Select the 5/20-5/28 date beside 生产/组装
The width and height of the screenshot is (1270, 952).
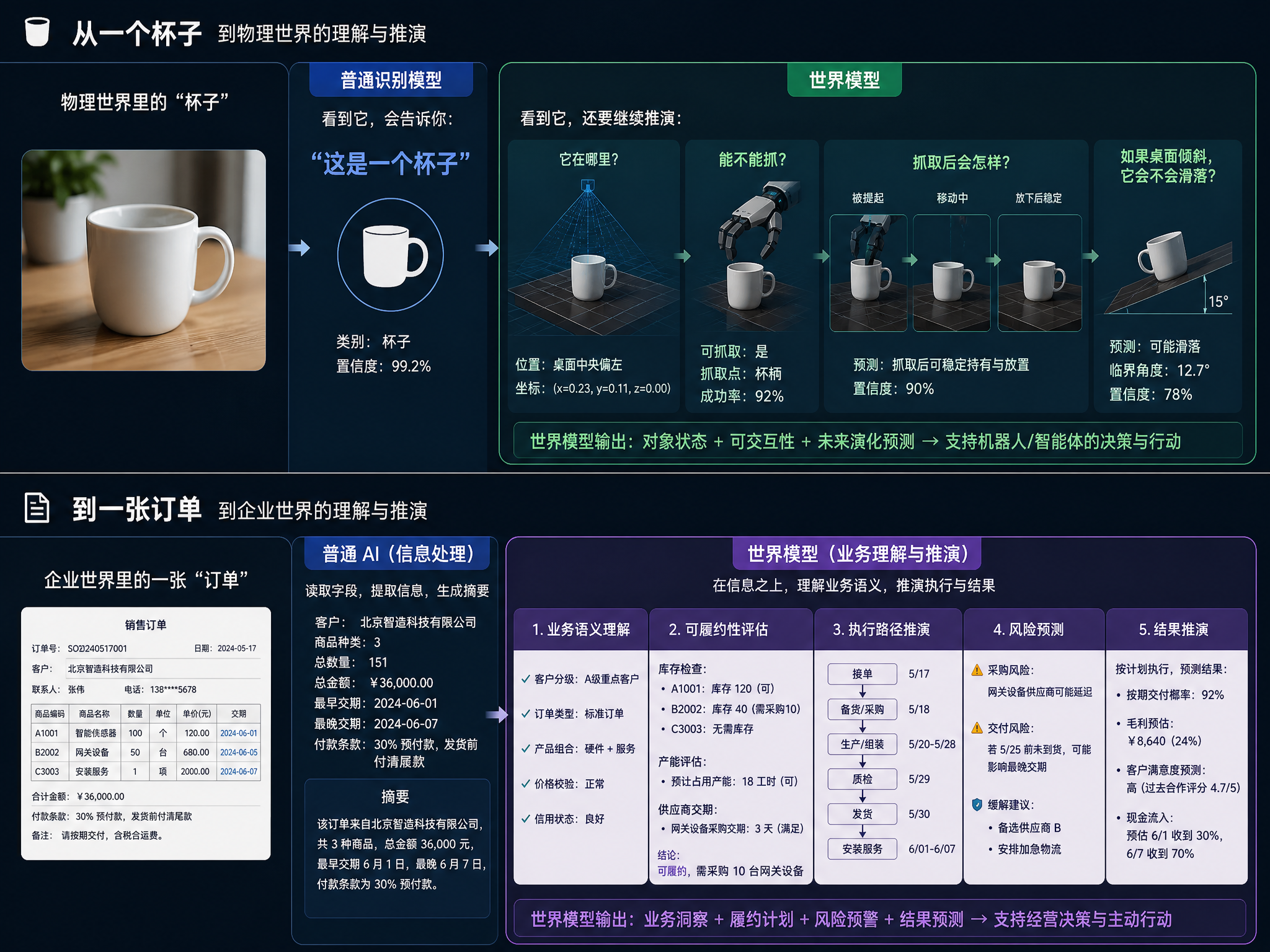pos(932,744)
